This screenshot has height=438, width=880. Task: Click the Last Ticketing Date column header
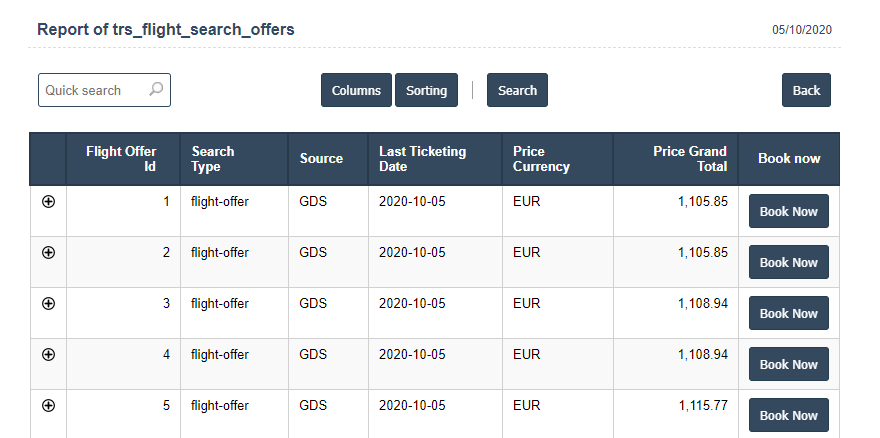[422, 159]
